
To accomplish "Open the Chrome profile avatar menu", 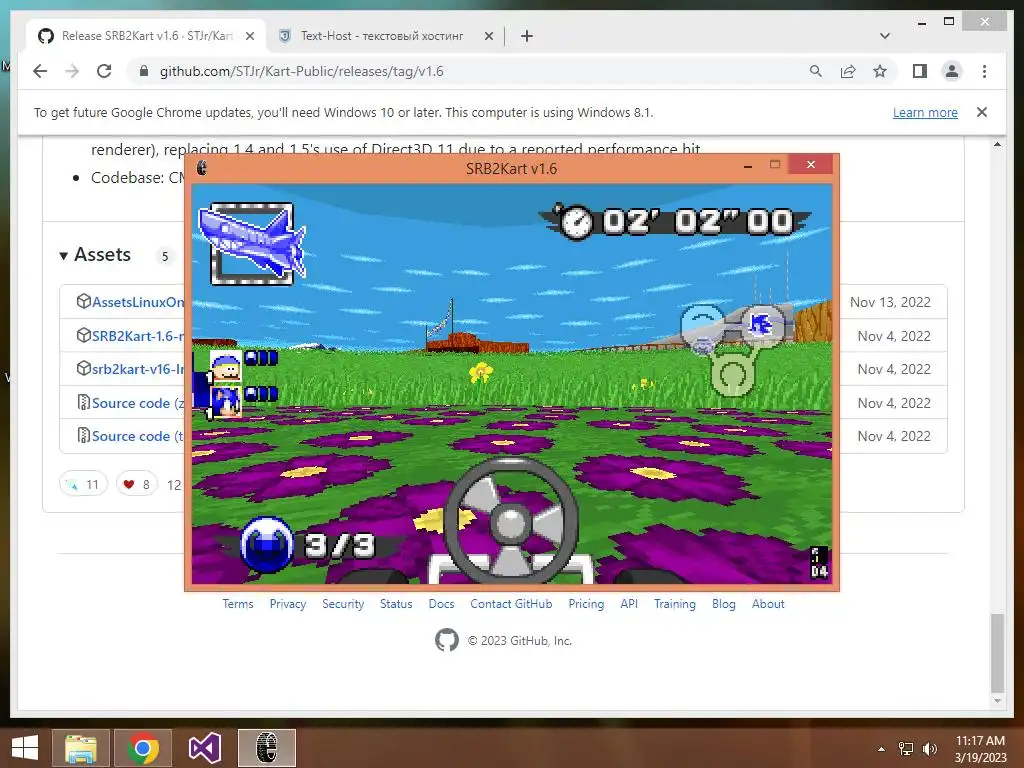I will 952,71.
